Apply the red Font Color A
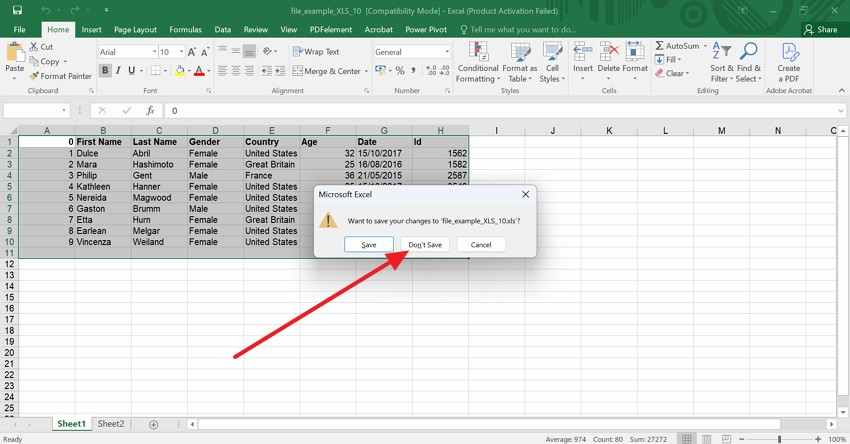Screen dimensions: 850x444 pyautogui.click(x=199, y=70)
